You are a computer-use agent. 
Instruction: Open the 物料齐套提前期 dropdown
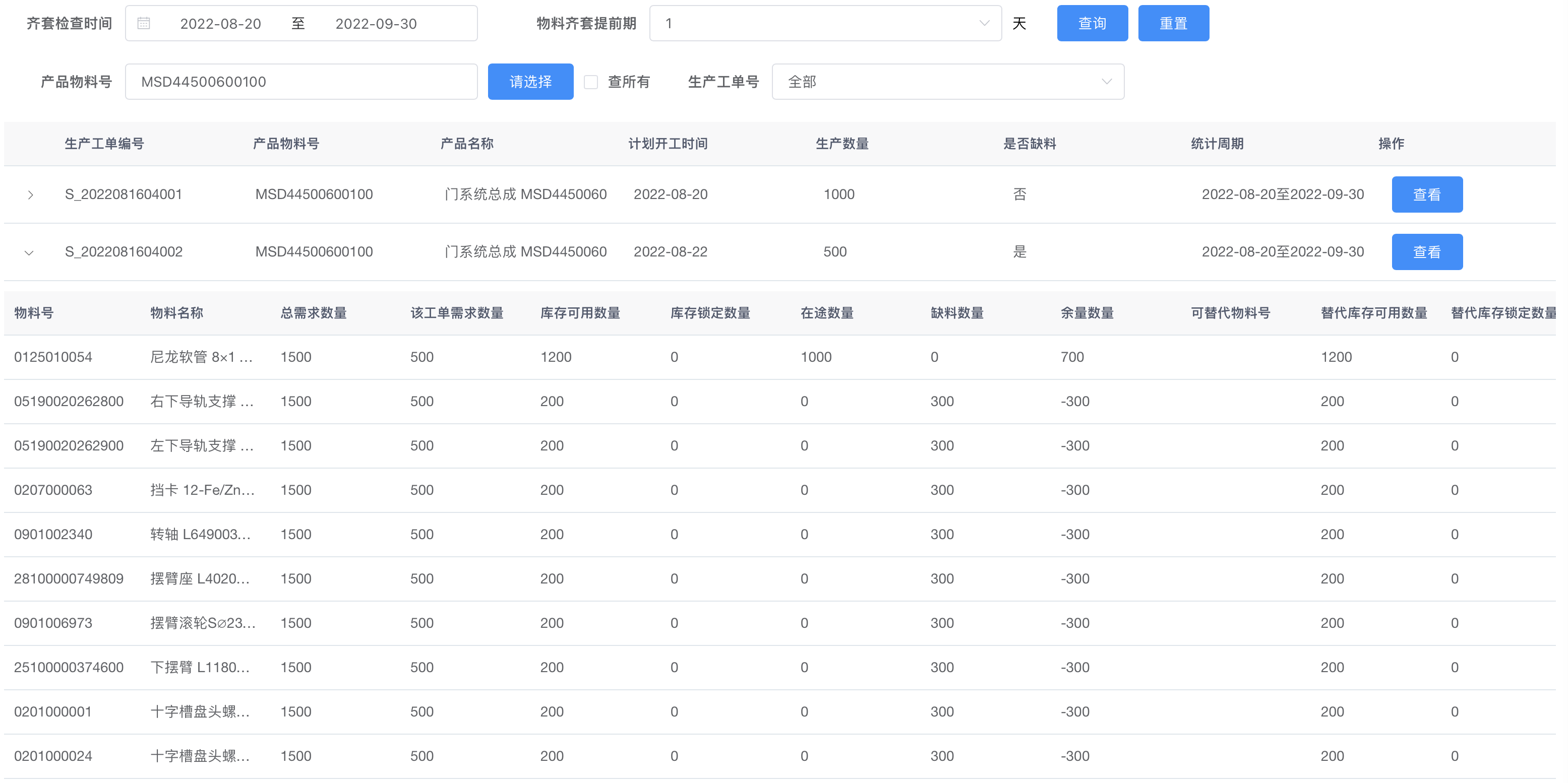[825, 23]
